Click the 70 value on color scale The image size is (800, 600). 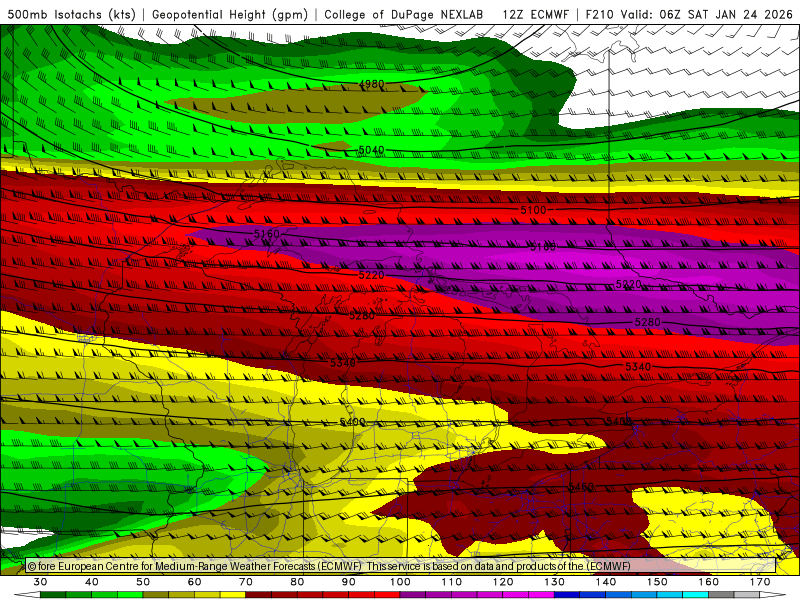246,582
